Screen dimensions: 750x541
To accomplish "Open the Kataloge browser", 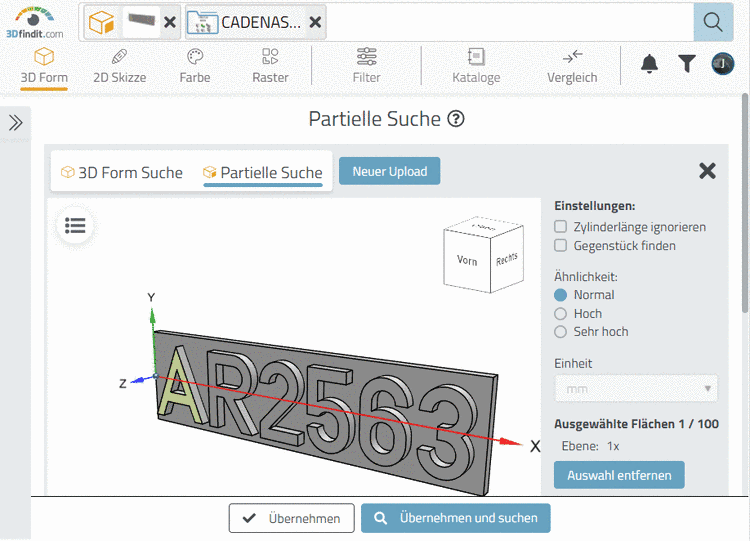I will pyautogui.click(x=476, y=66).
